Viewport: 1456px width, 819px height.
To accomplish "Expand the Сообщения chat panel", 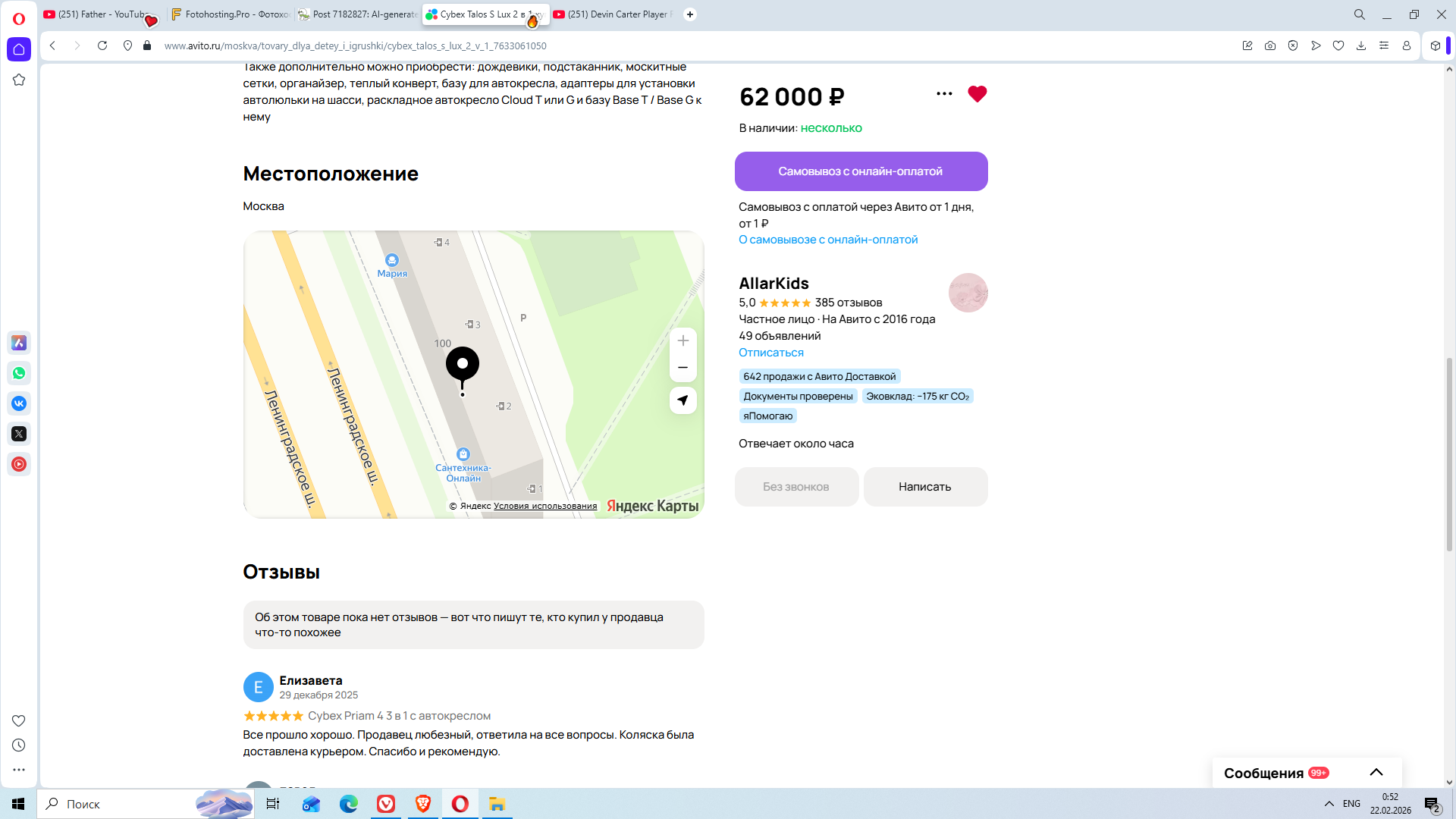I will click(1376, 772).
